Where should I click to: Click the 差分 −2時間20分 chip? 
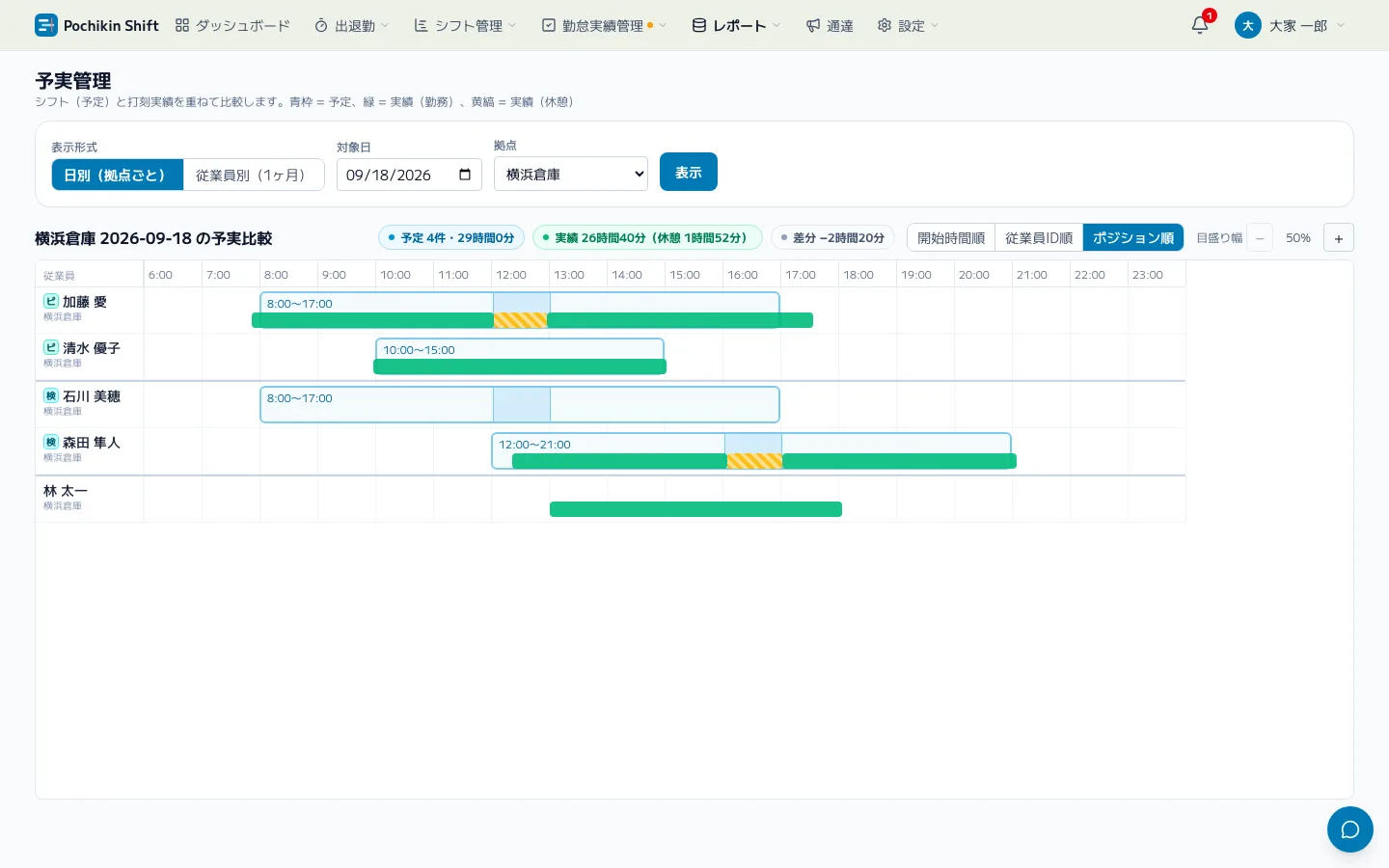[x=833, y=237]
